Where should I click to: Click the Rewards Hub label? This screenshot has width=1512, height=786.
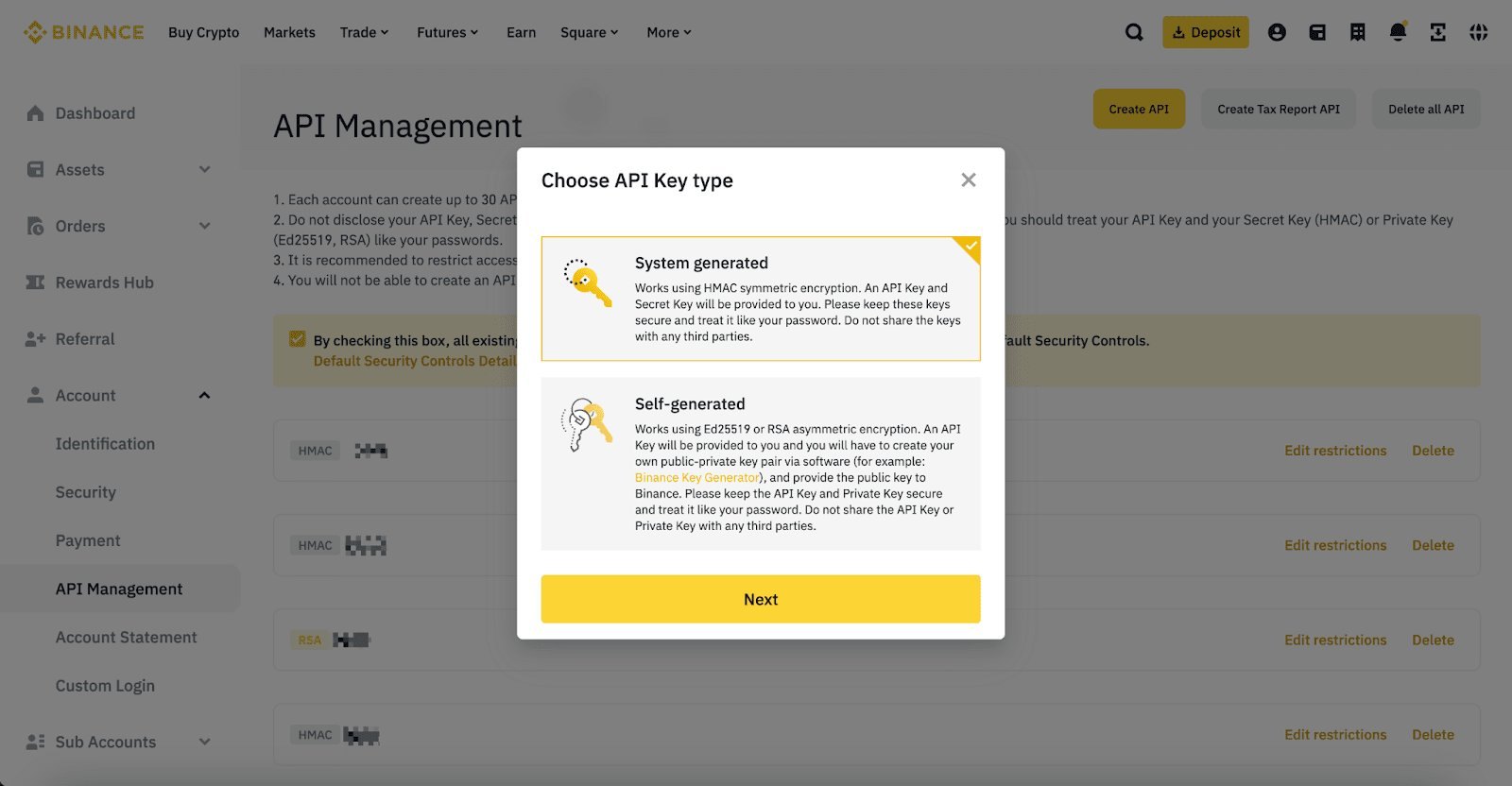pos(105,282)
